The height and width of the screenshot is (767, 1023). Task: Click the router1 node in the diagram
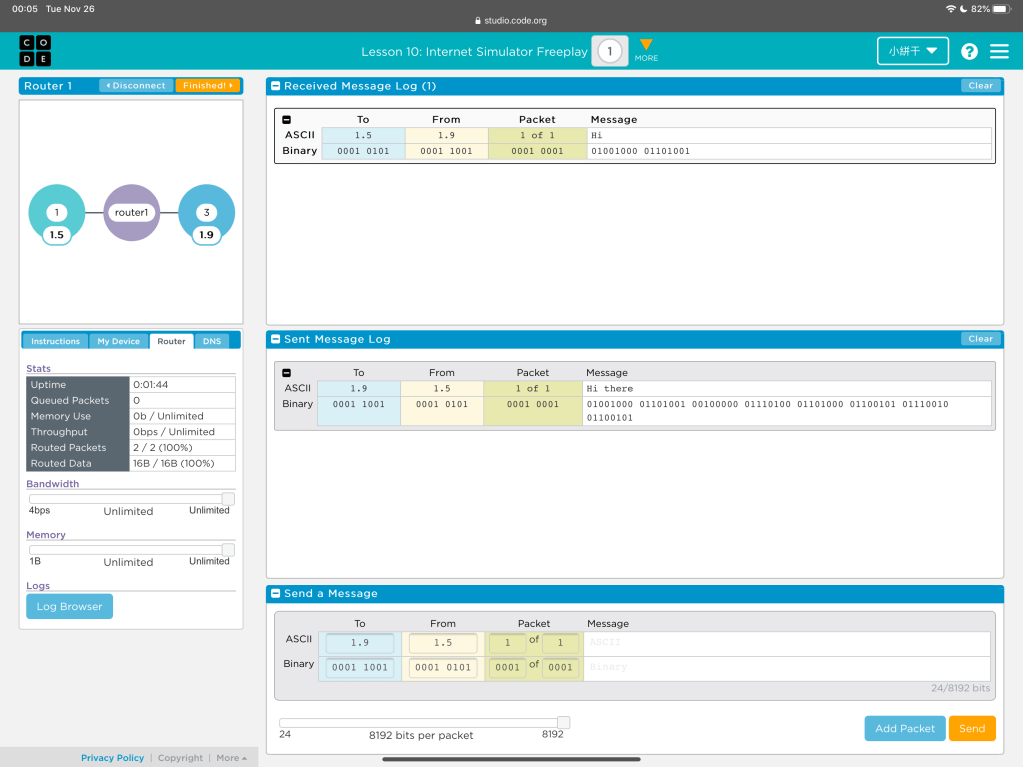[131, 213]
